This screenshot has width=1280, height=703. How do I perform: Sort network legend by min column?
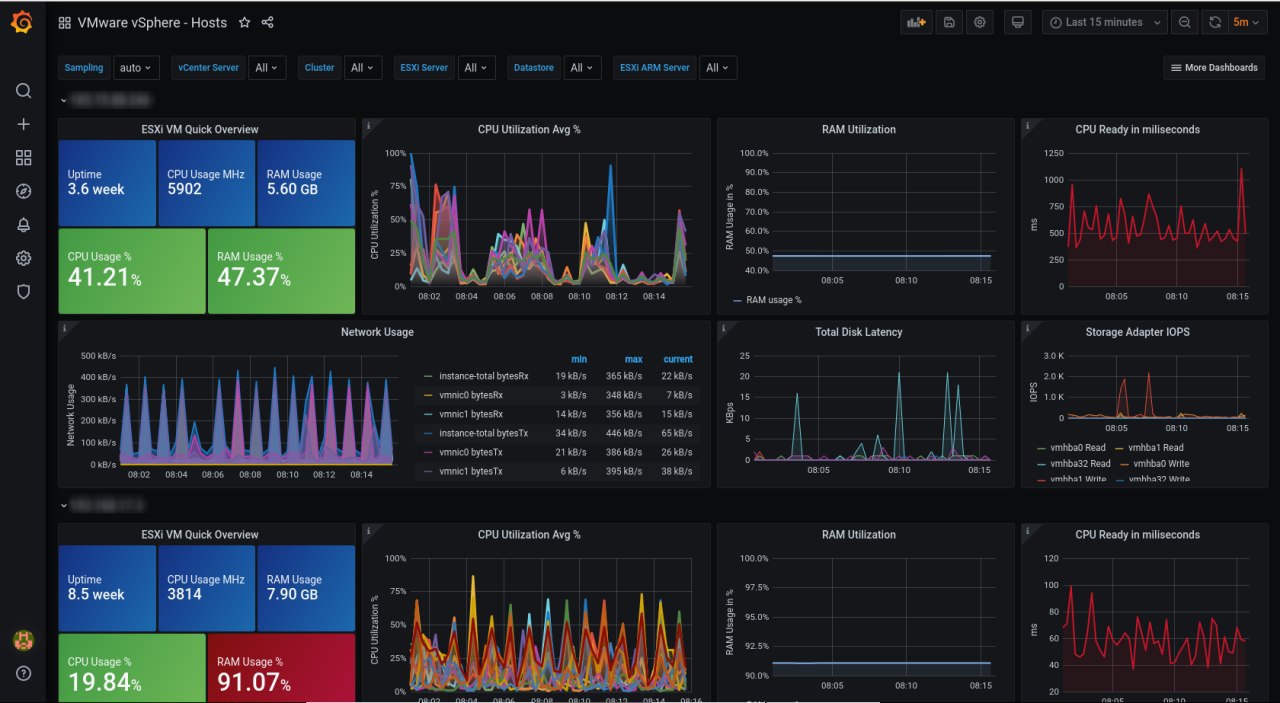click(579, 359)
